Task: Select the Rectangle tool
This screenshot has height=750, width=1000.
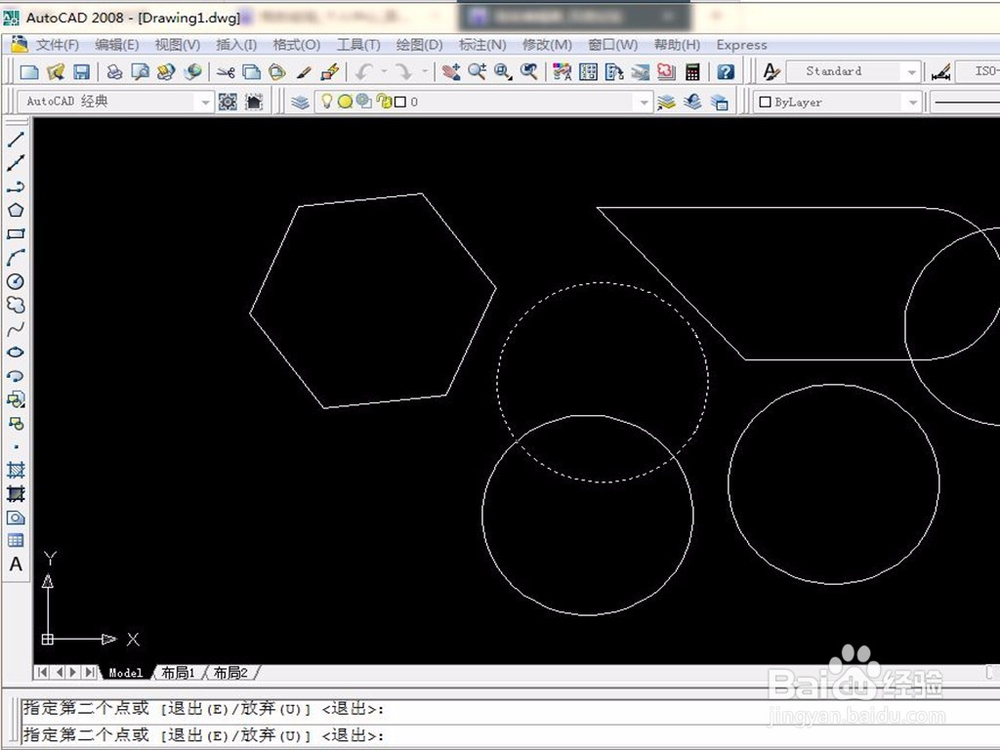Action: tap(15, 233)
